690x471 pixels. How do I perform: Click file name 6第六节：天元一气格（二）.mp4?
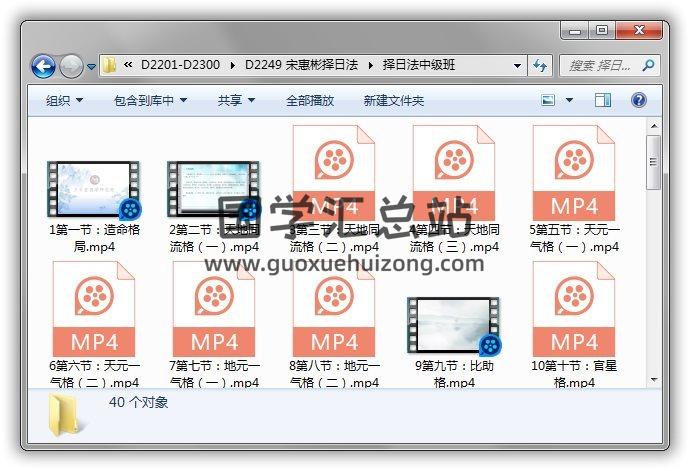click(x=94, y=374)
